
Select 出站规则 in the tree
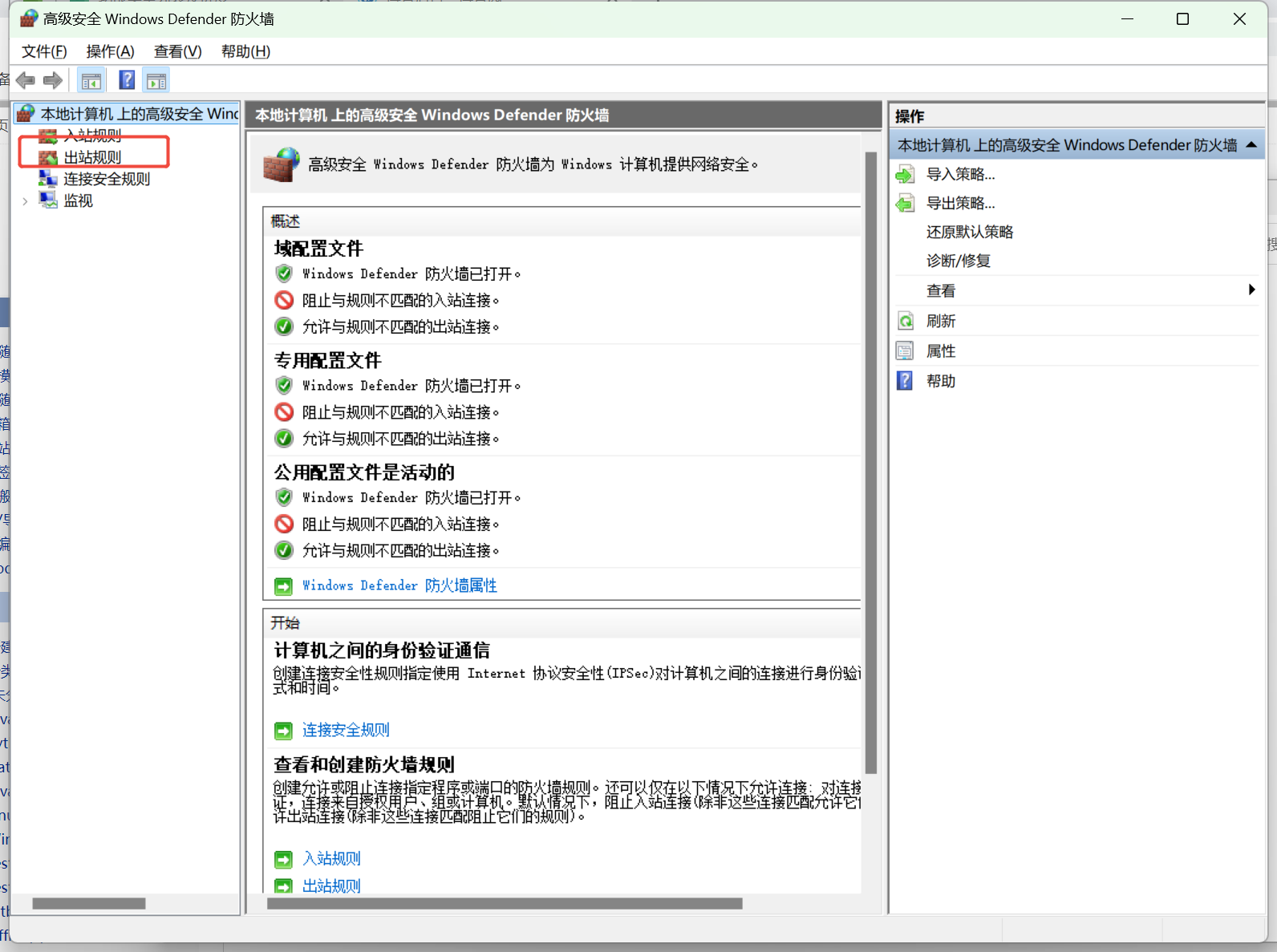(92, 157)
